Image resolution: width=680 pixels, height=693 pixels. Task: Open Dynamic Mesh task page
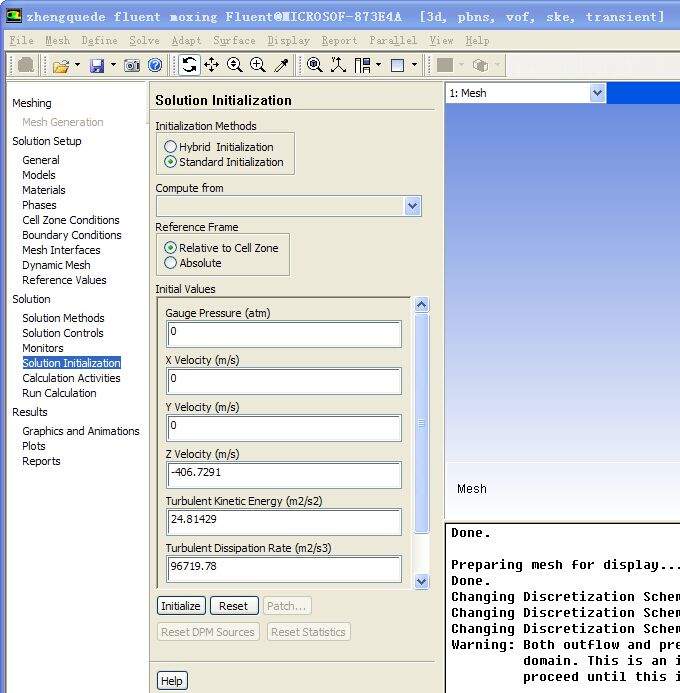[x=56, y=265]
